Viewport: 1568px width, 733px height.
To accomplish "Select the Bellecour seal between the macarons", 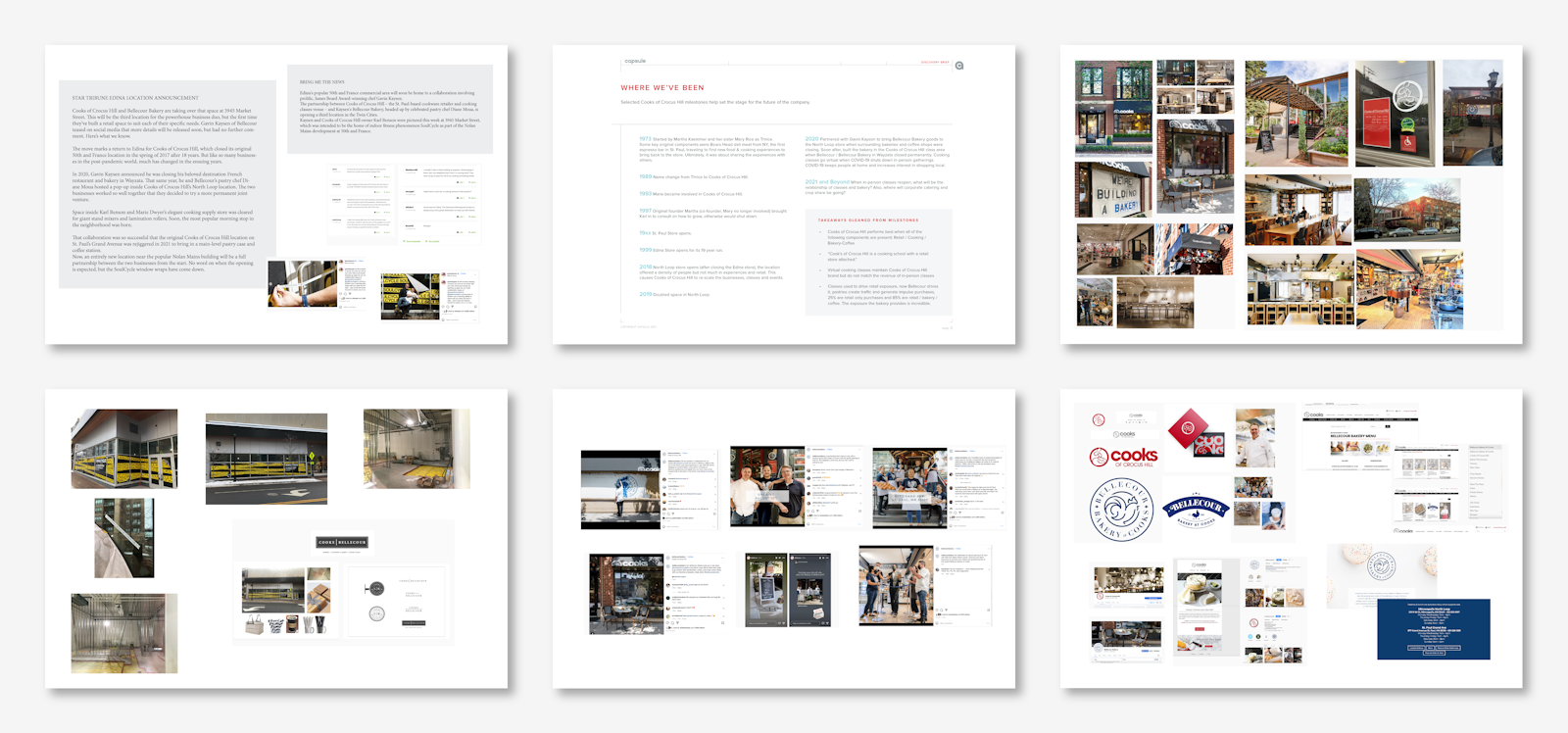I will [1381, 567].
